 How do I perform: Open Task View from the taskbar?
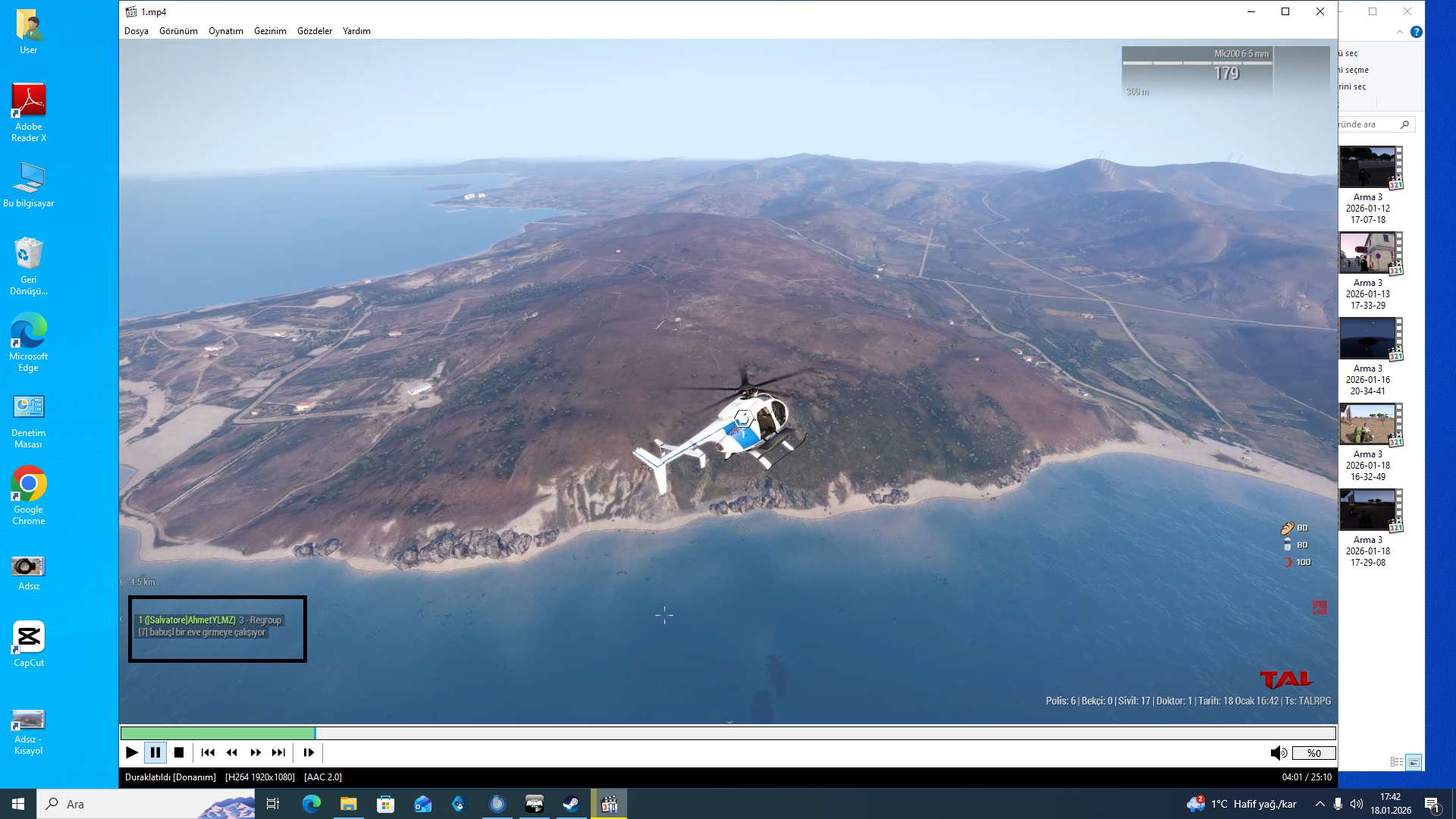273,804
